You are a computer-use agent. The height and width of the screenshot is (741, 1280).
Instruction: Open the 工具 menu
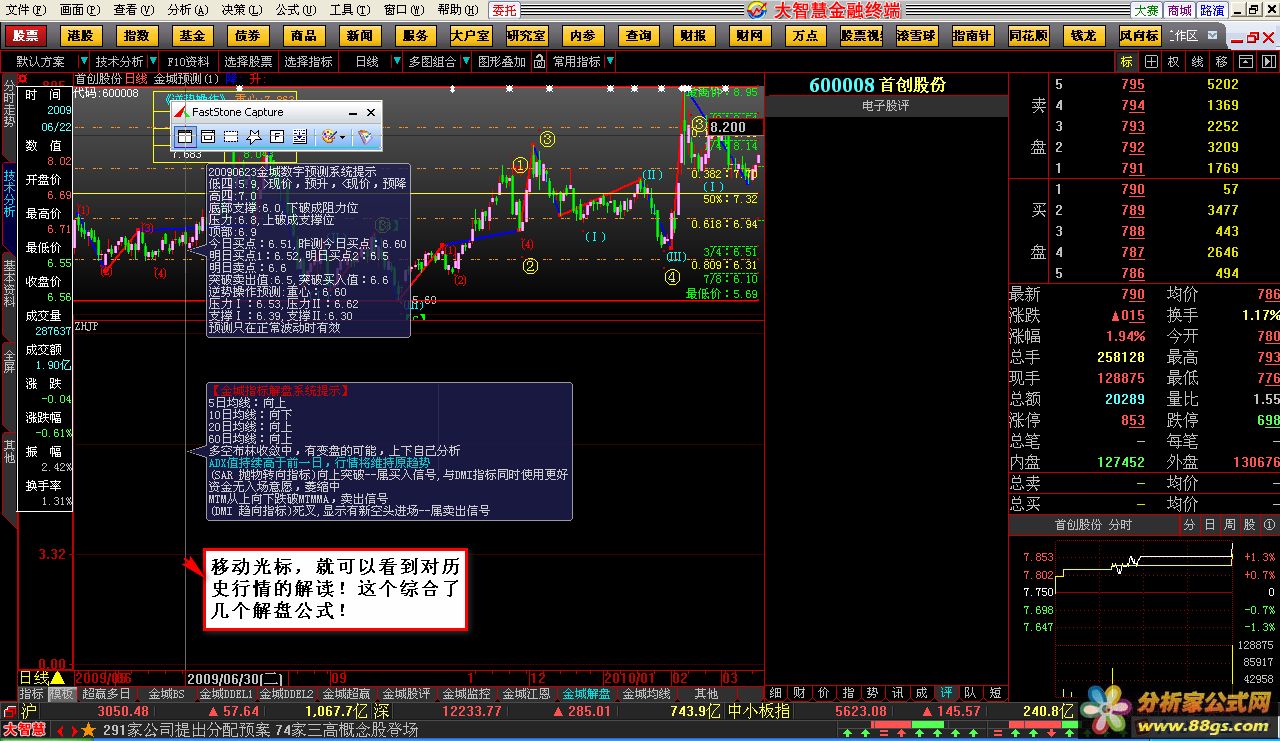[348, 10]
